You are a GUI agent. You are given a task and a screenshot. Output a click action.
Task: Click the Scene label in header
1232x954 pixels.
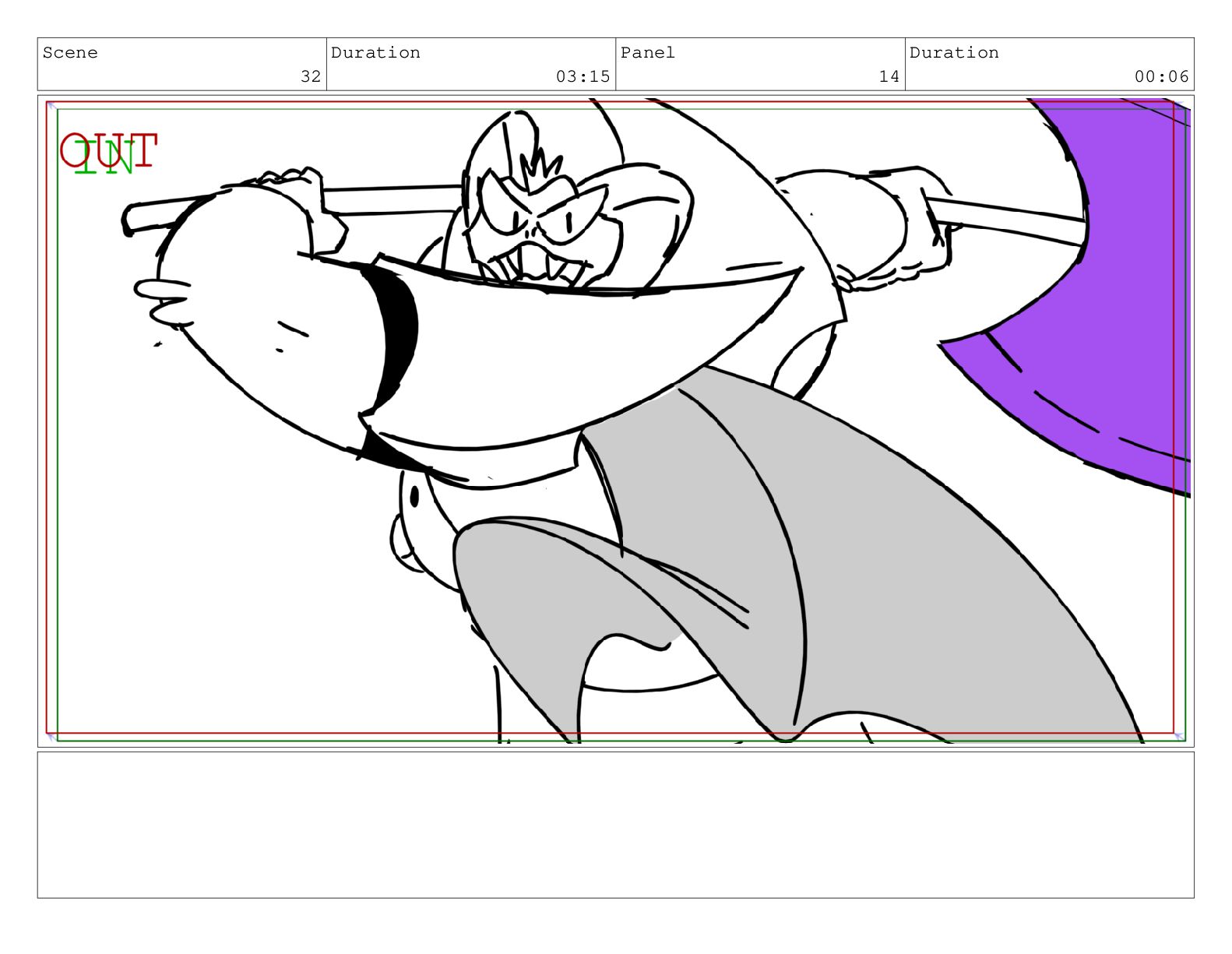click(x=70, y=53)
